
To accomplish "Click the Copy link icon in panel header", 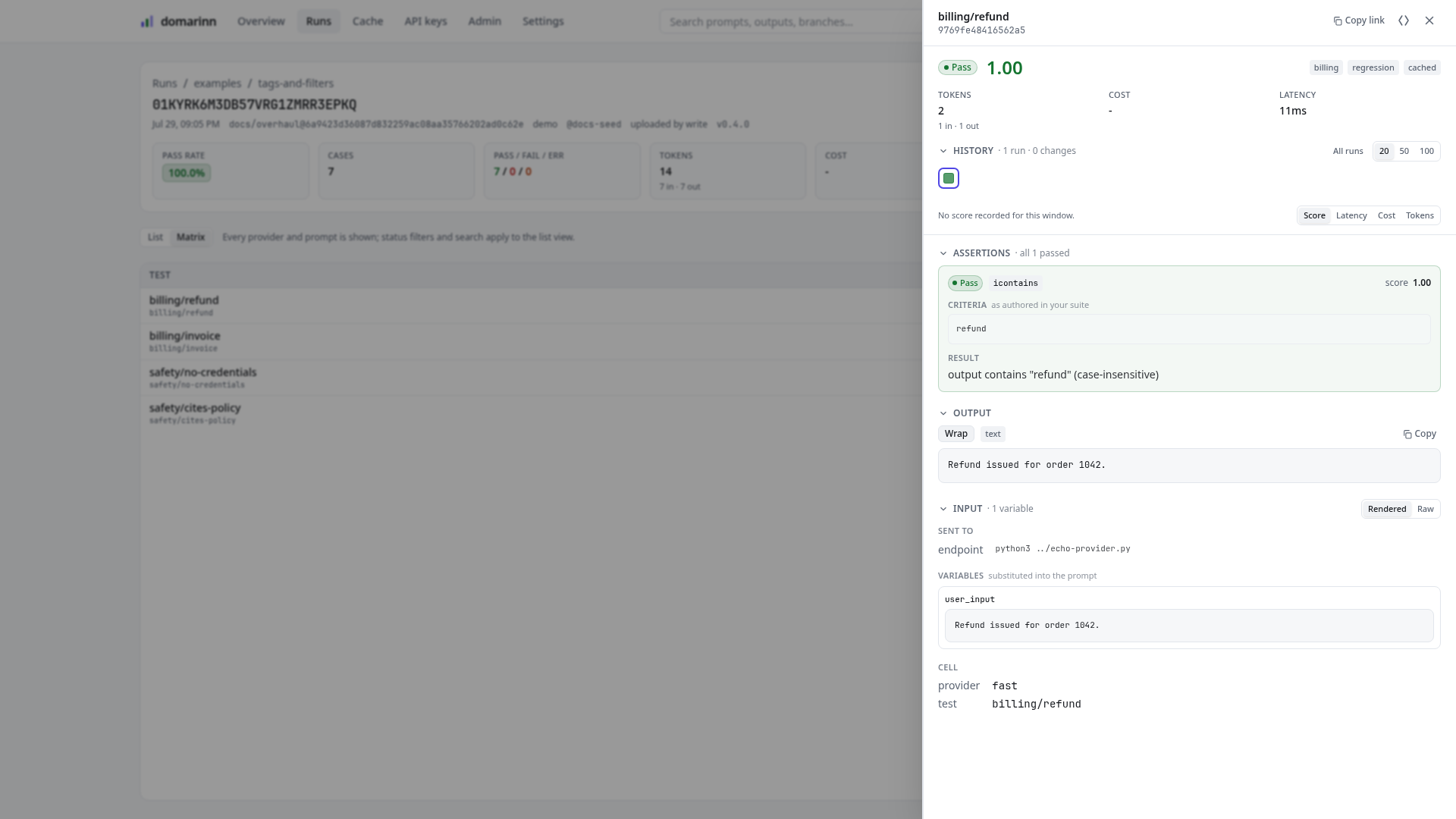I will click(x=1338, y=21).
